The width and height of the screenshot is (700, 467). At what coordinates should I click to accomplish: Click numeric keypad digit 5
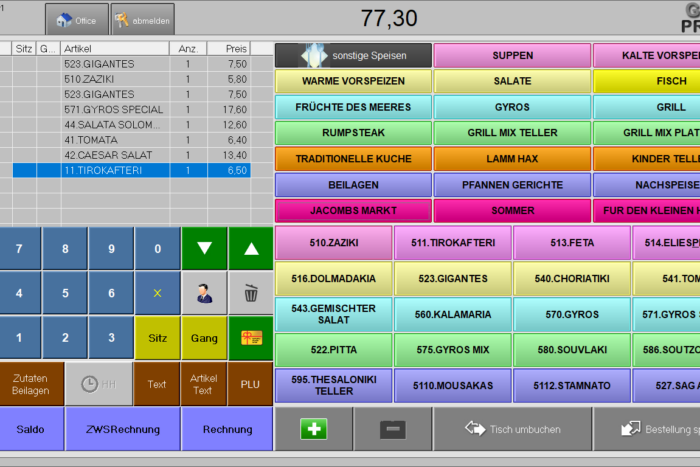click(x=65, y=293)
